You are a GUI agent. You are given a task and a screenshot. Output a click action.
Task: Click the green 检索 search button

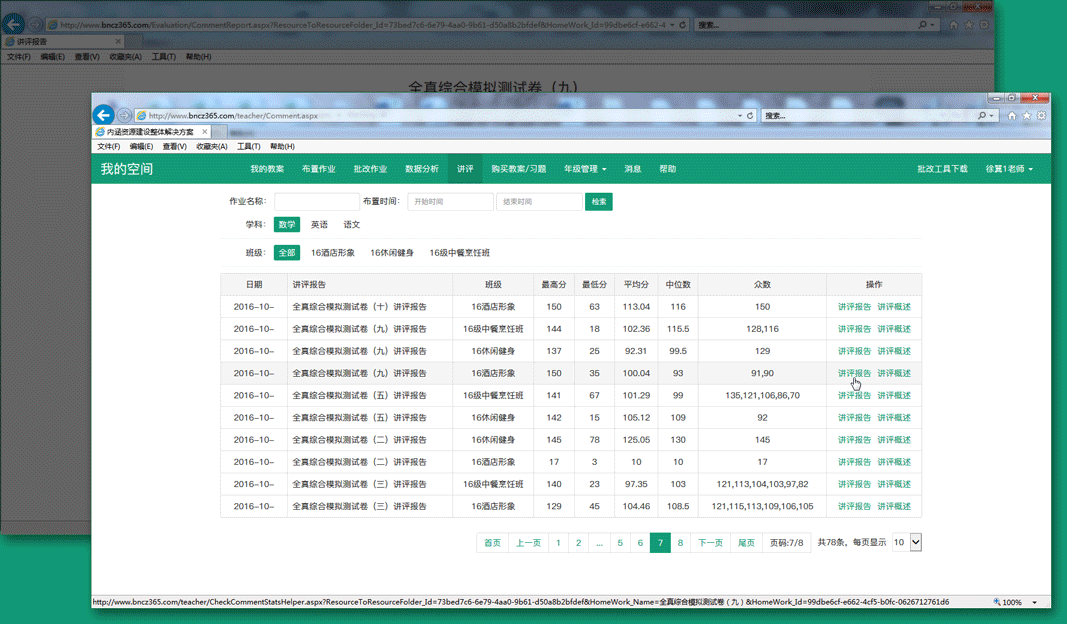tap(599, 201)
